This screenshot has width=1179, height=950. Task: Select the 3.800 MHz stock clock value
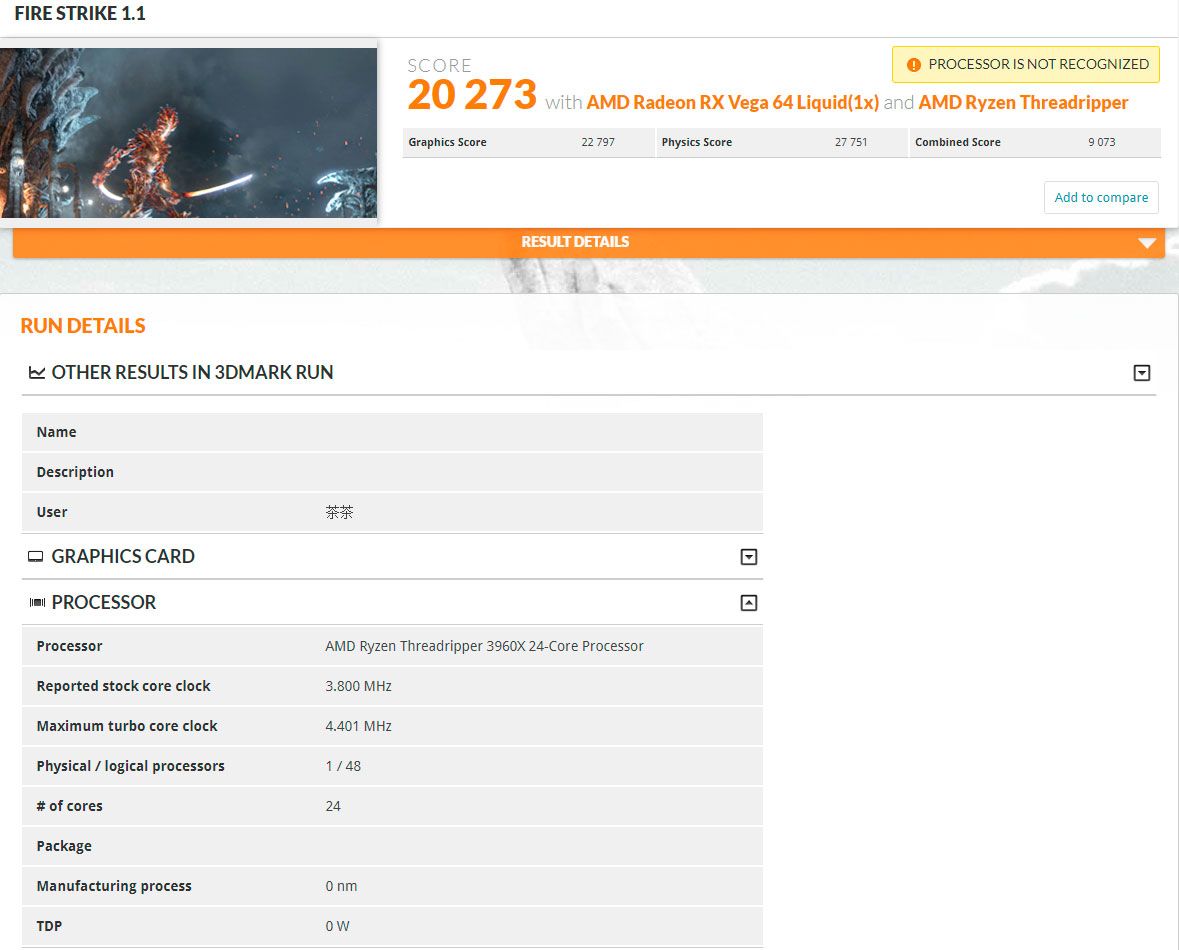[x=358, y=686]
